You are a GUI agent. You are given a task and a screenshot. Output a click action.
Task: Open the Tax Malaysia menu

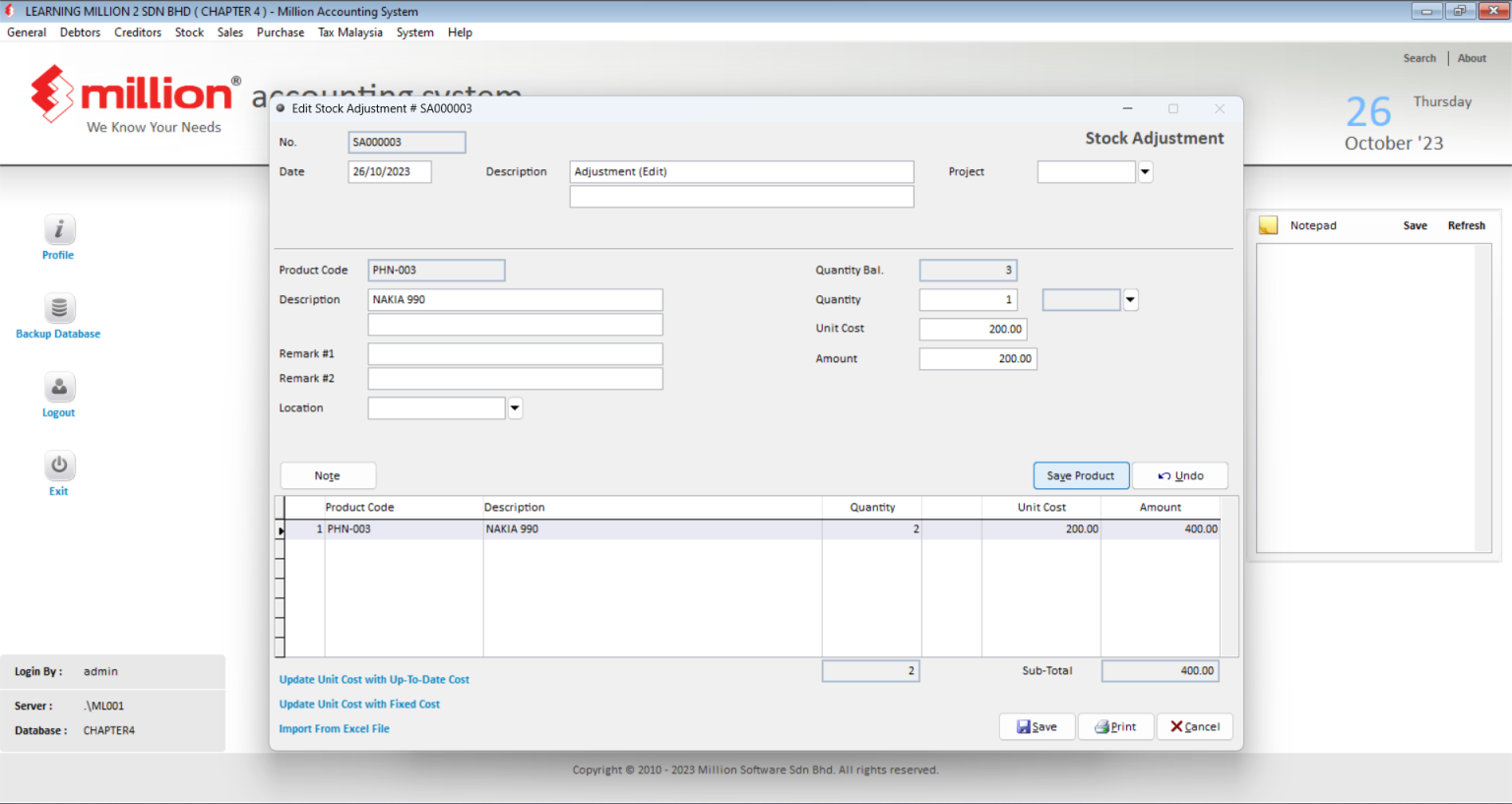tap(350, 32)
